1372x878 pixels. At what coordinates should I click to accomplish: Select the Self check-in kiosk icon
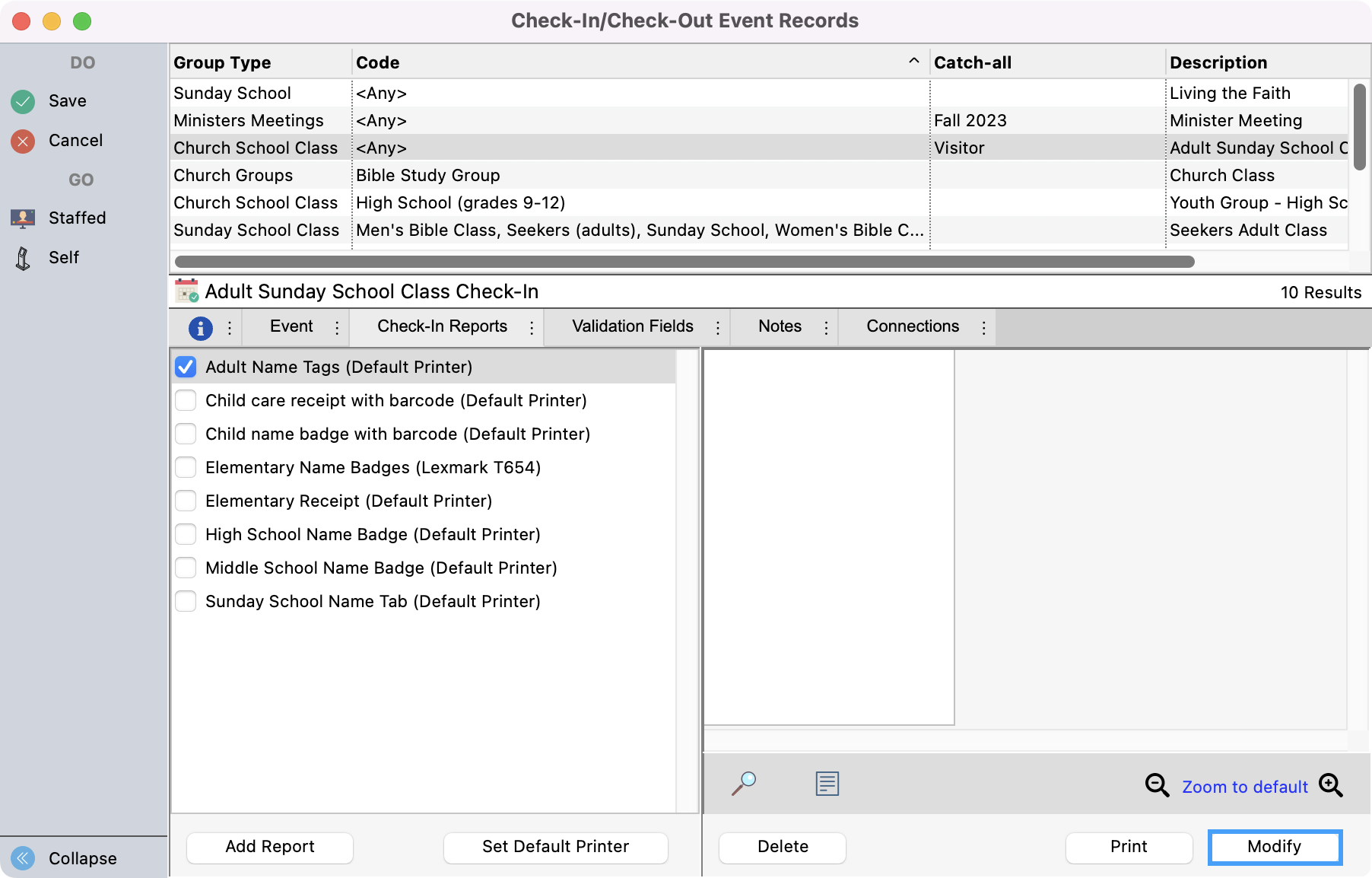click(23, 257)
